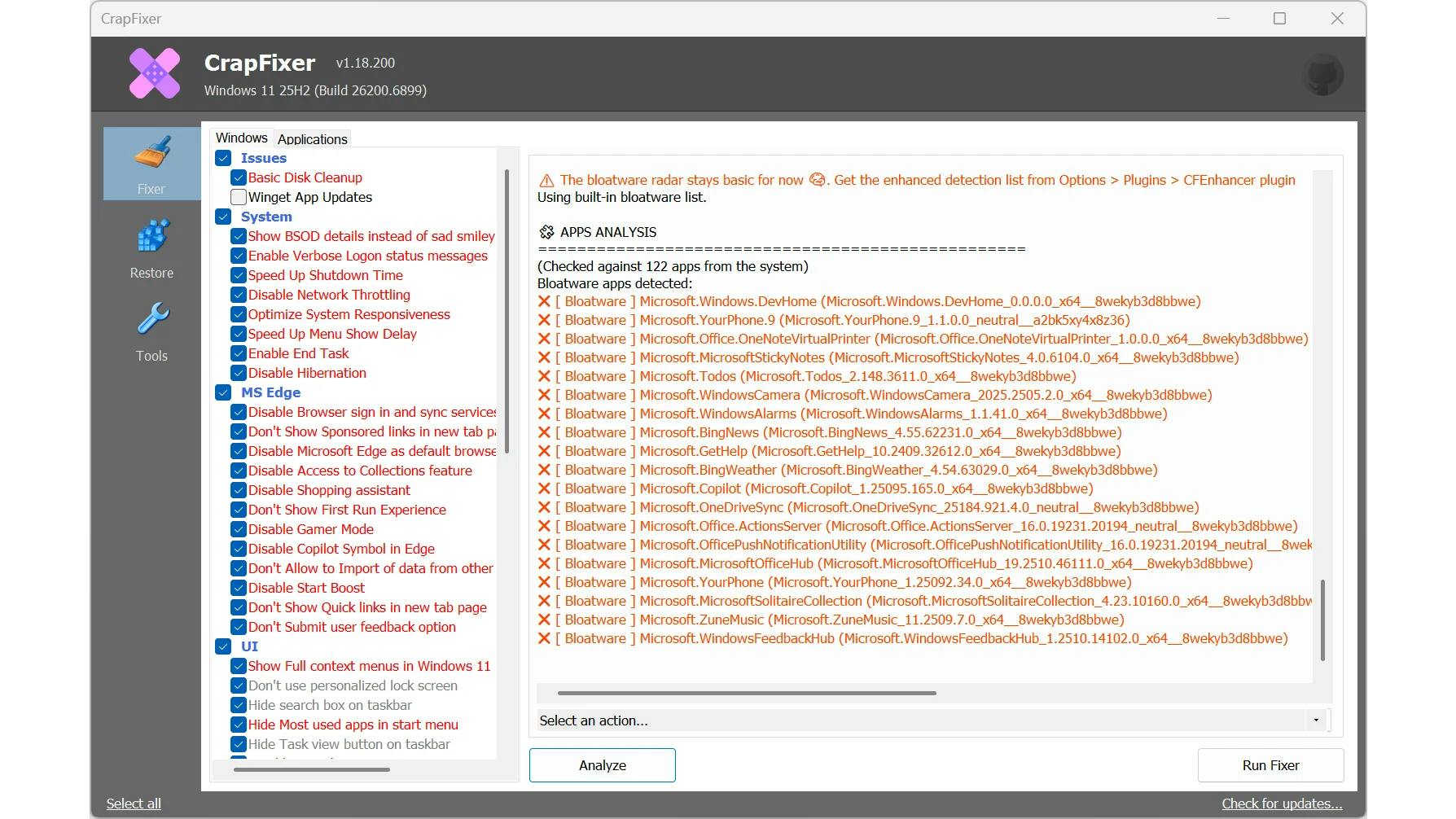Click the red X beside Microsoft.BingNews
This screenshot has height=819, width=1456.
point(544,433)
